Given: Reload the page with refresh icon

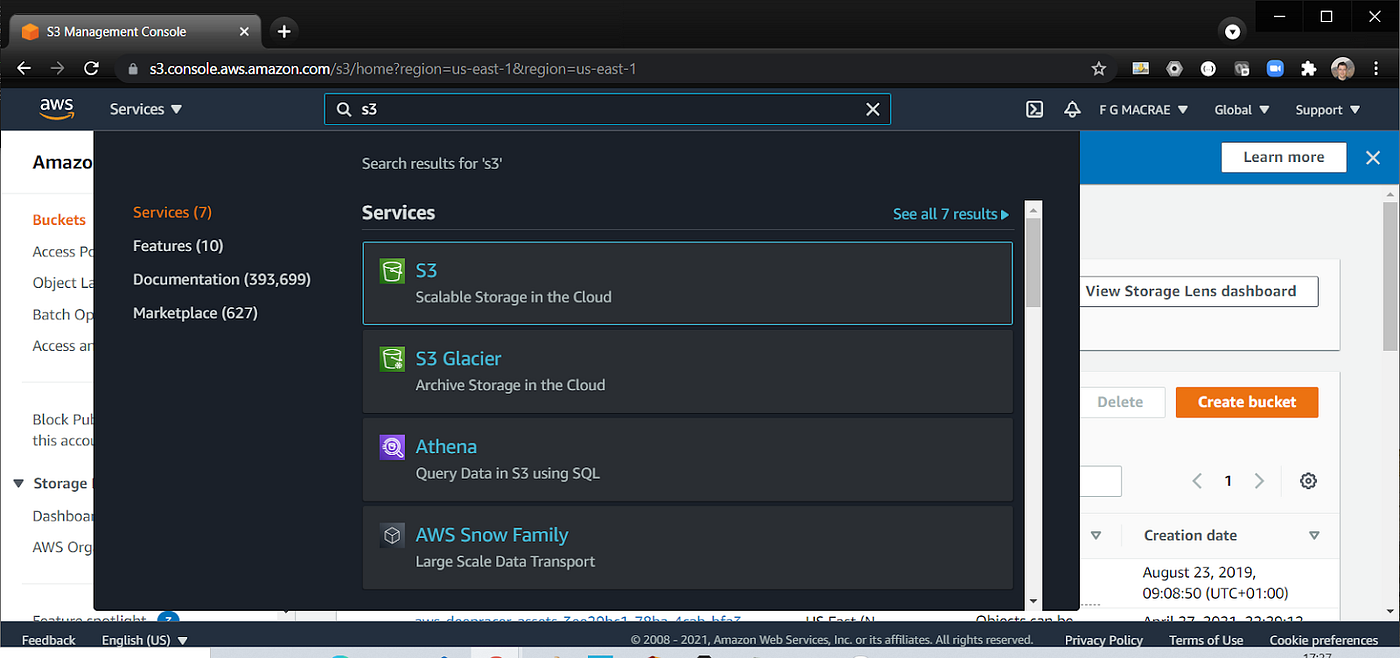Looking at the screenshot, I should [91, 68].
